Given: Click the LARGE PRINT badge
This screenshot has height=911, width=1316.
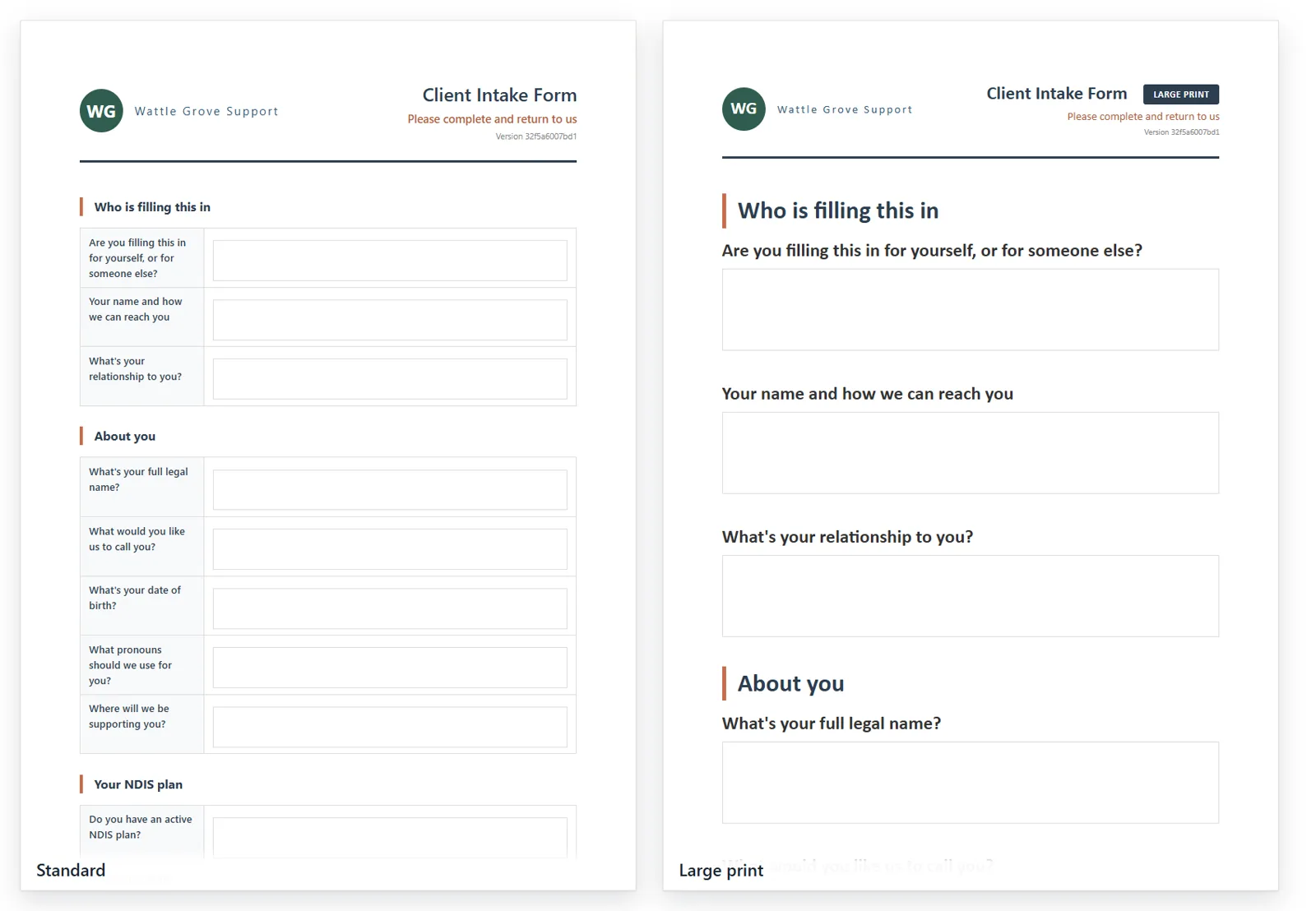Looking at the screenshot, I should coord(1181,95).
